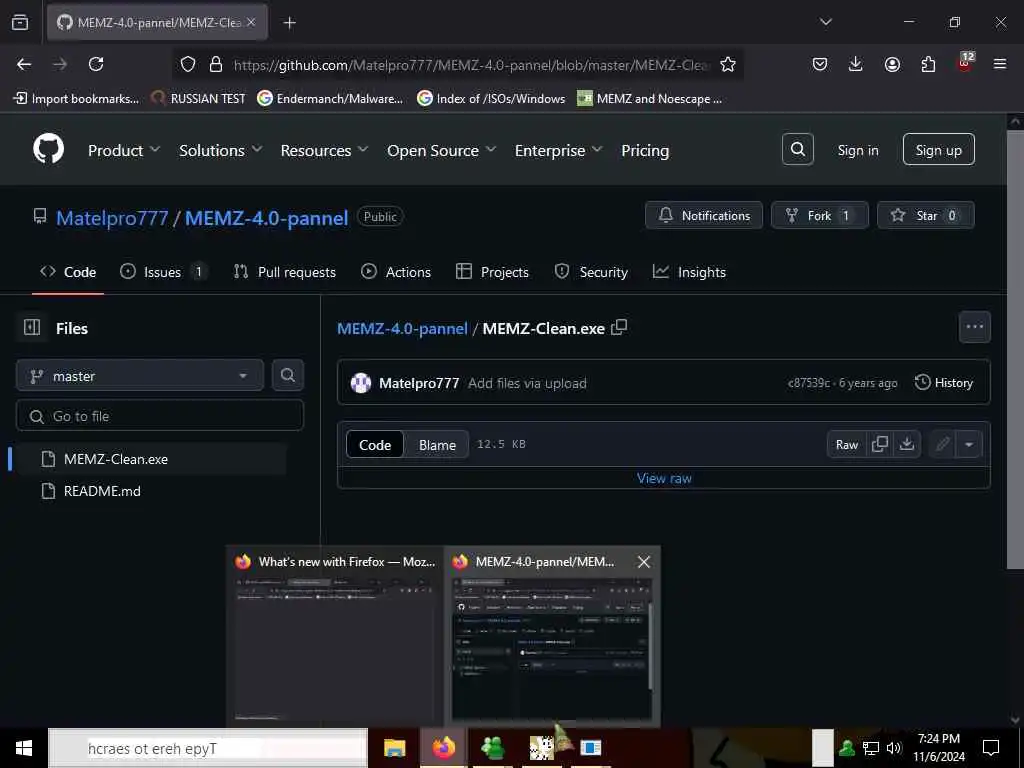Open the Matelpro777 owner link
This screenshot has width=1024, height=768.
point(112,217)
